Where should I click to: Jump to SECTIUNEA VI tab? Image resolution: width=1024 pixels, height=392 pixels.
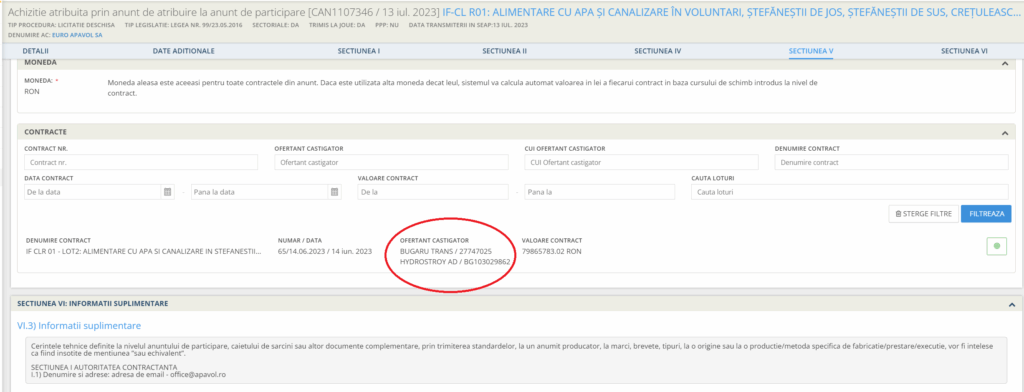(964, 50)
